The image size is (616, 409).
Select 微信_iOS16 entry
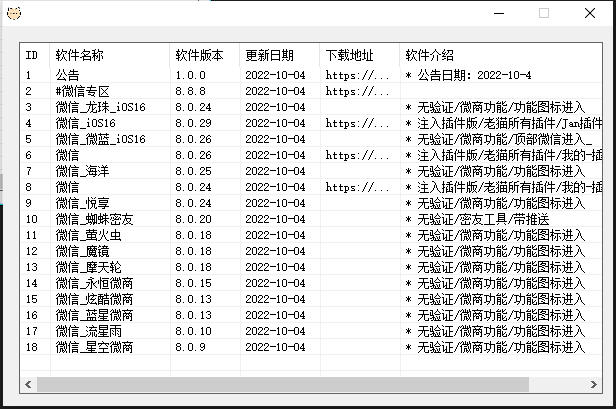[86, 123]
